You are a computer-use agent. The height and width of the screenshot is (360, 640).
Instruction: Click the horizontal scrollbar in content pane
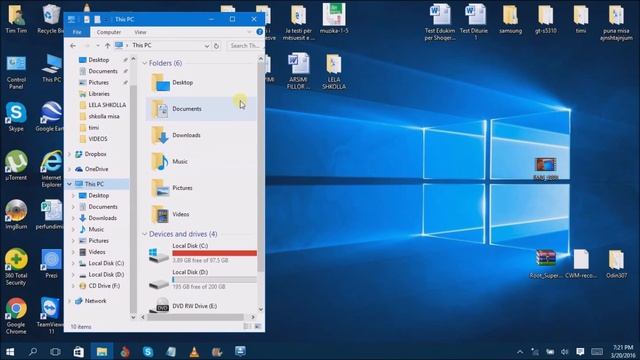pos(196,317)
